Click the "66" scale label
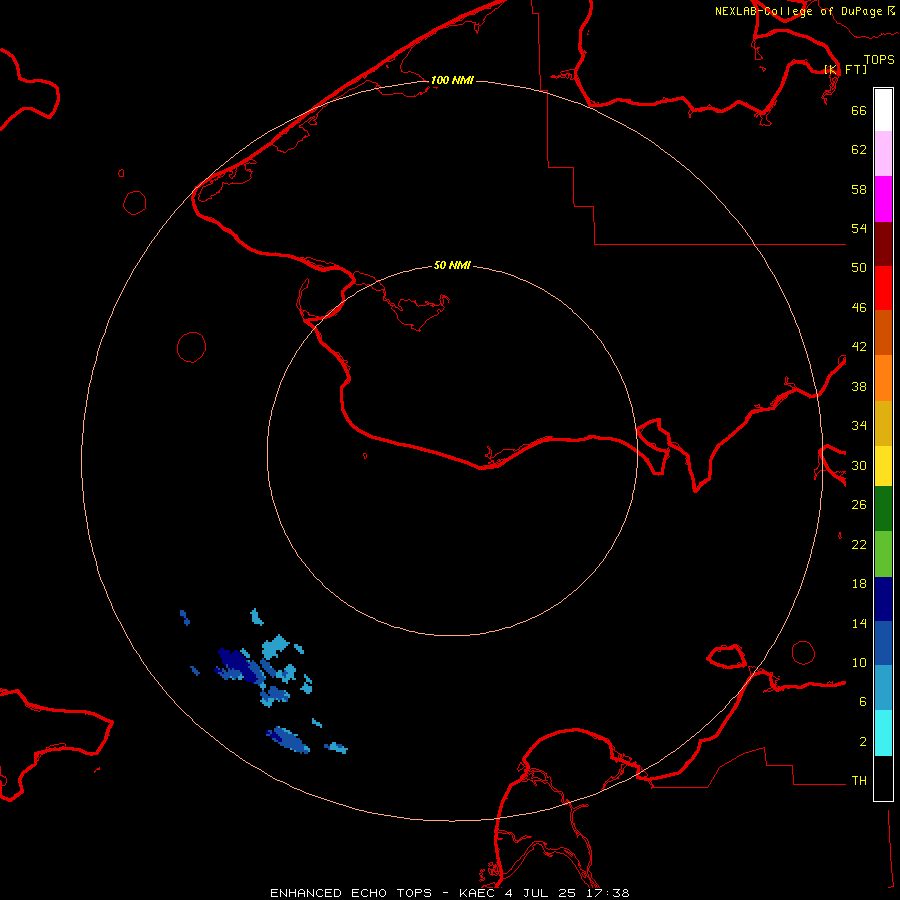This screenshot has width=900, height=900. click(859, 110)
